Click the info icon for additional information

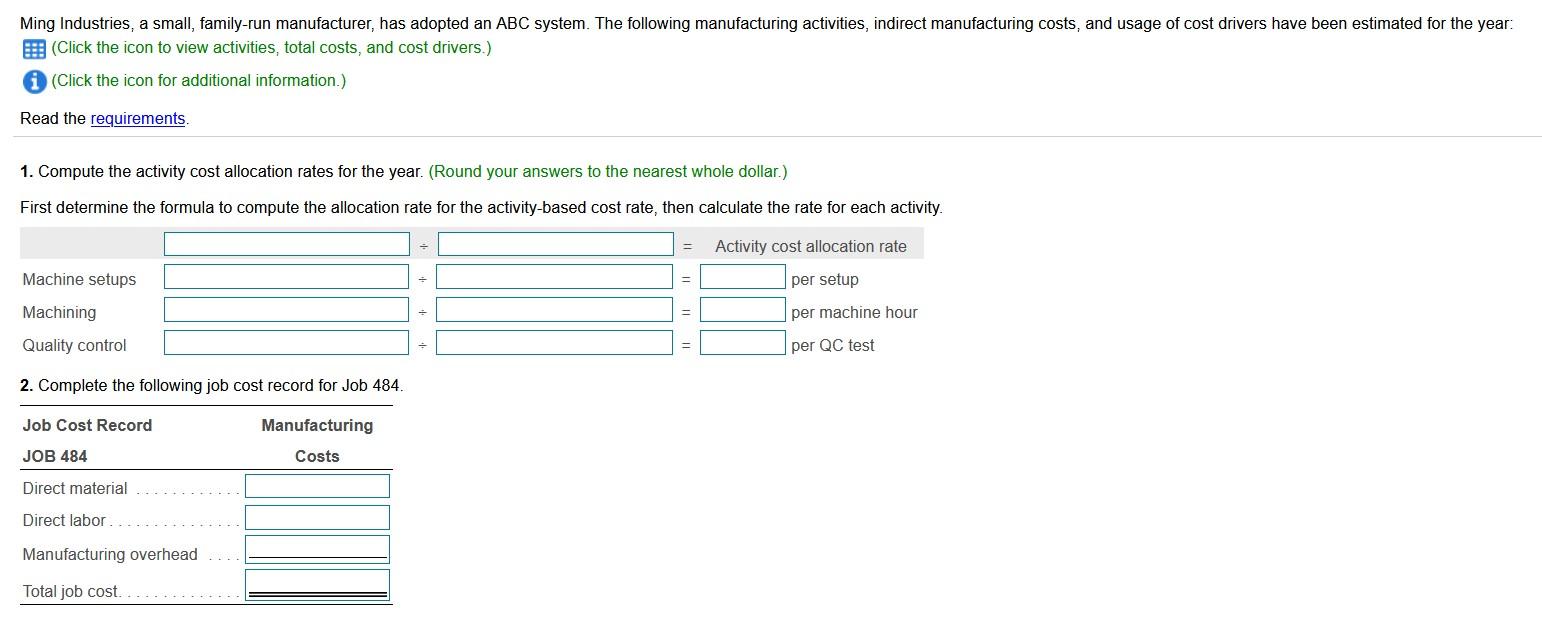point(33,82)
